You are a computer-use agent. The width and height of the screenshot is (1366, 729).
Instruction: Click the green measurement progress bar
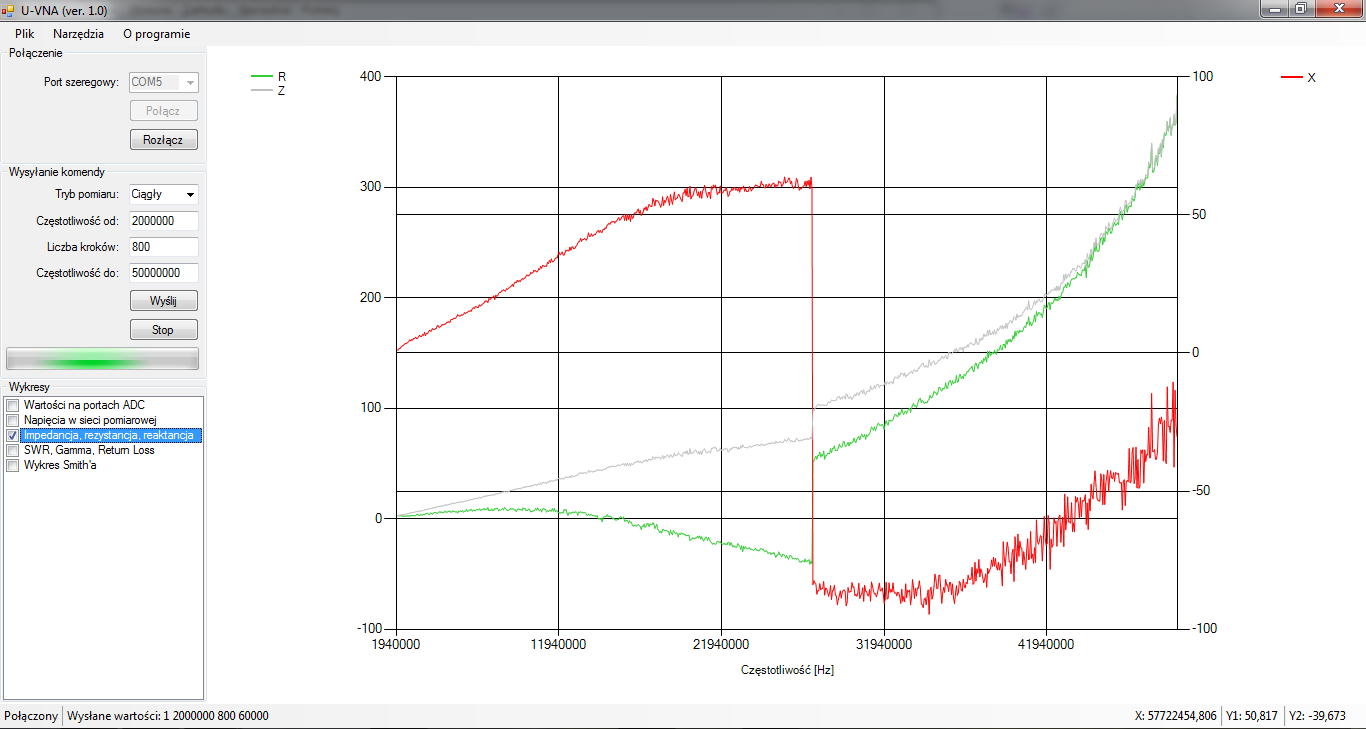pos(102,359)
